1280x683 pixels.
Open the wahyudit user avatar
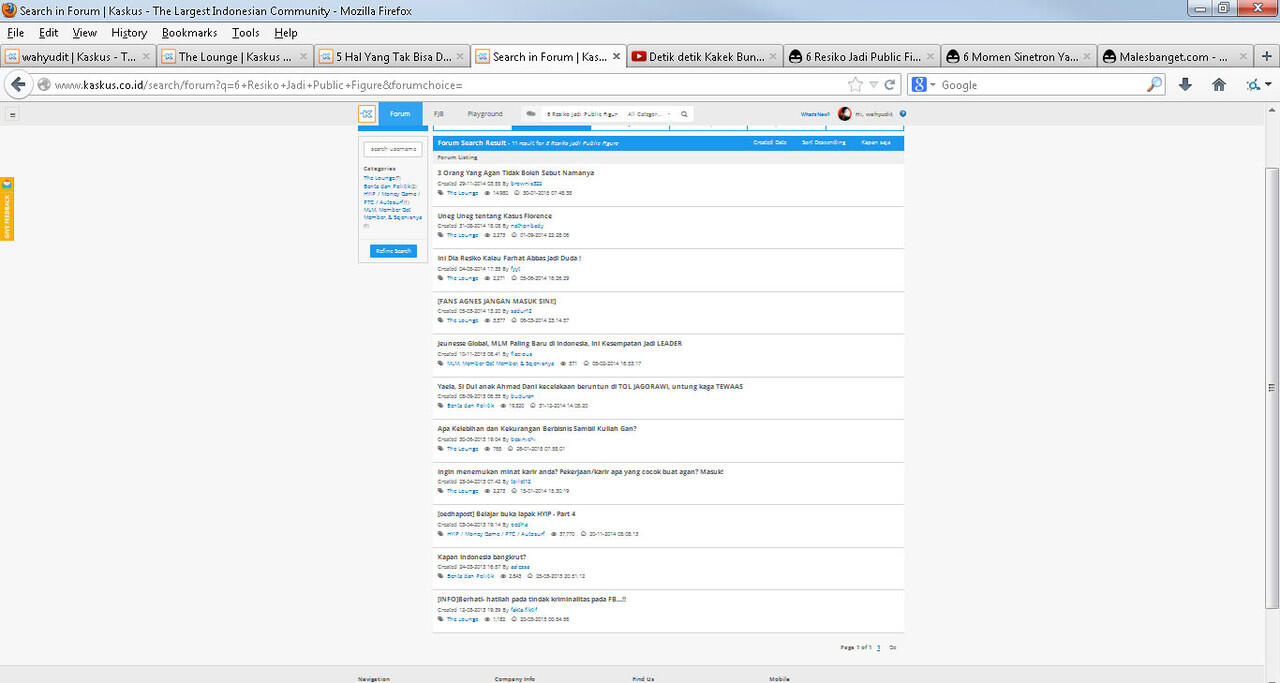tap(844, 114)
